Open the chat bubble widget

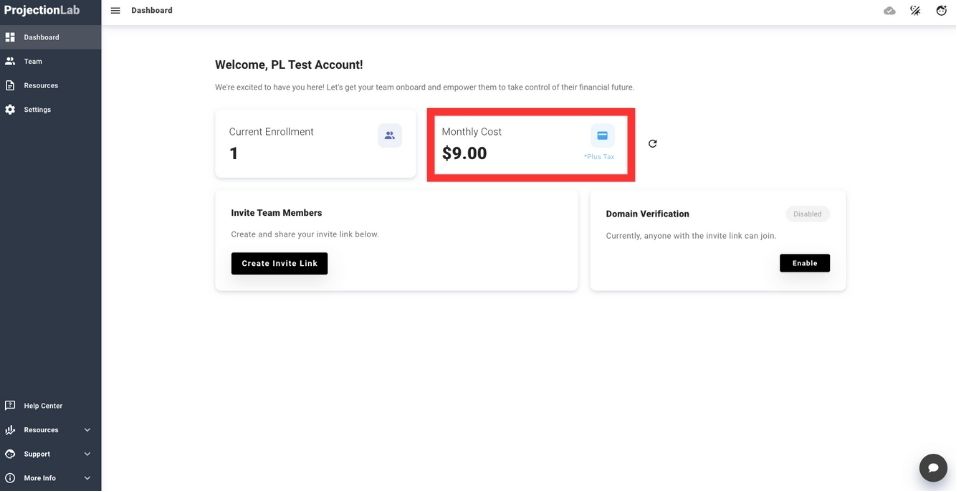pyautogui.click(x=932, y=467)
